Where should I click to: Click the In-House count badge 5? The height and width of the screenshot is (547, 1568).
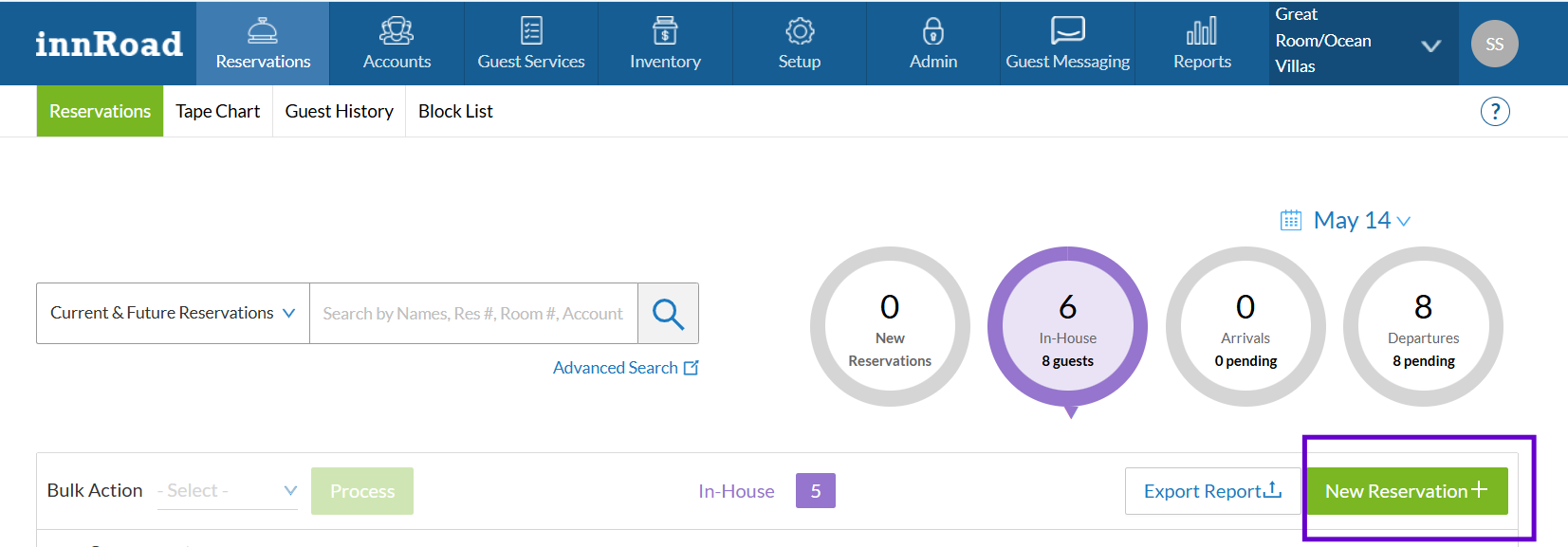pyautogui.click(x=816, y=491)
